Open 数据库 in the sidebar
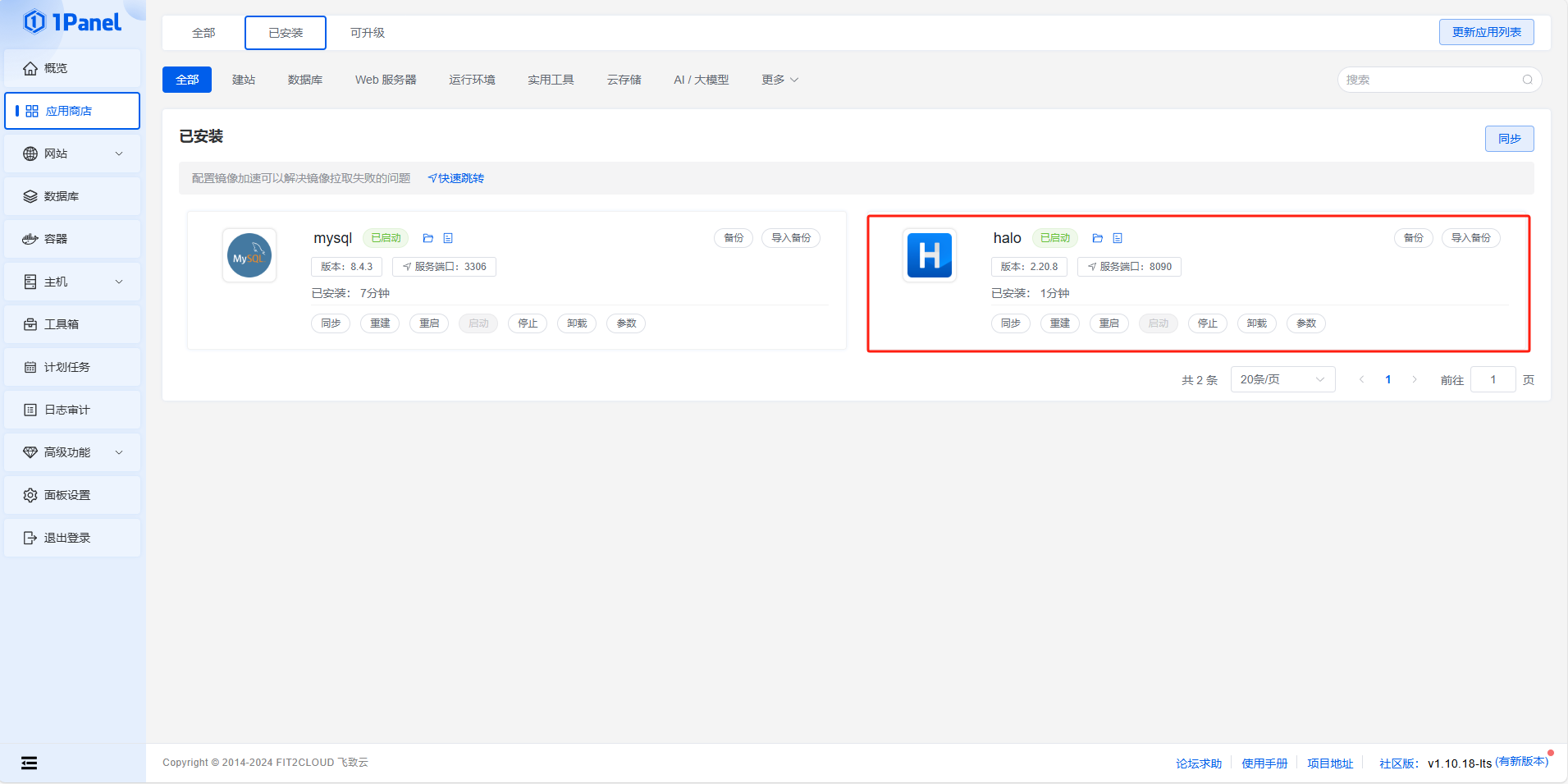This screenshot has height=784, width=1568. (72, 196)
